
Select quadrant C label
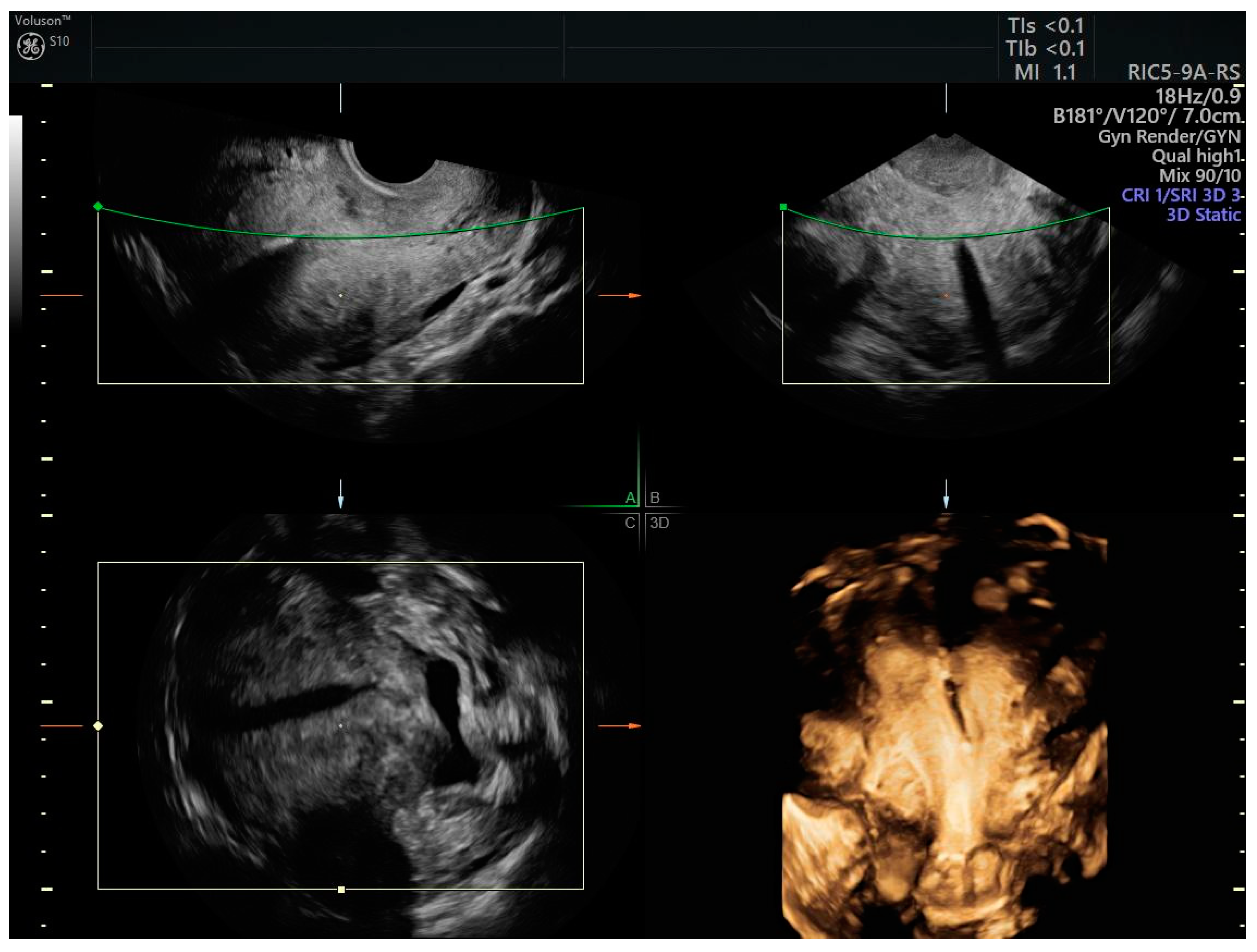(630, 523)
